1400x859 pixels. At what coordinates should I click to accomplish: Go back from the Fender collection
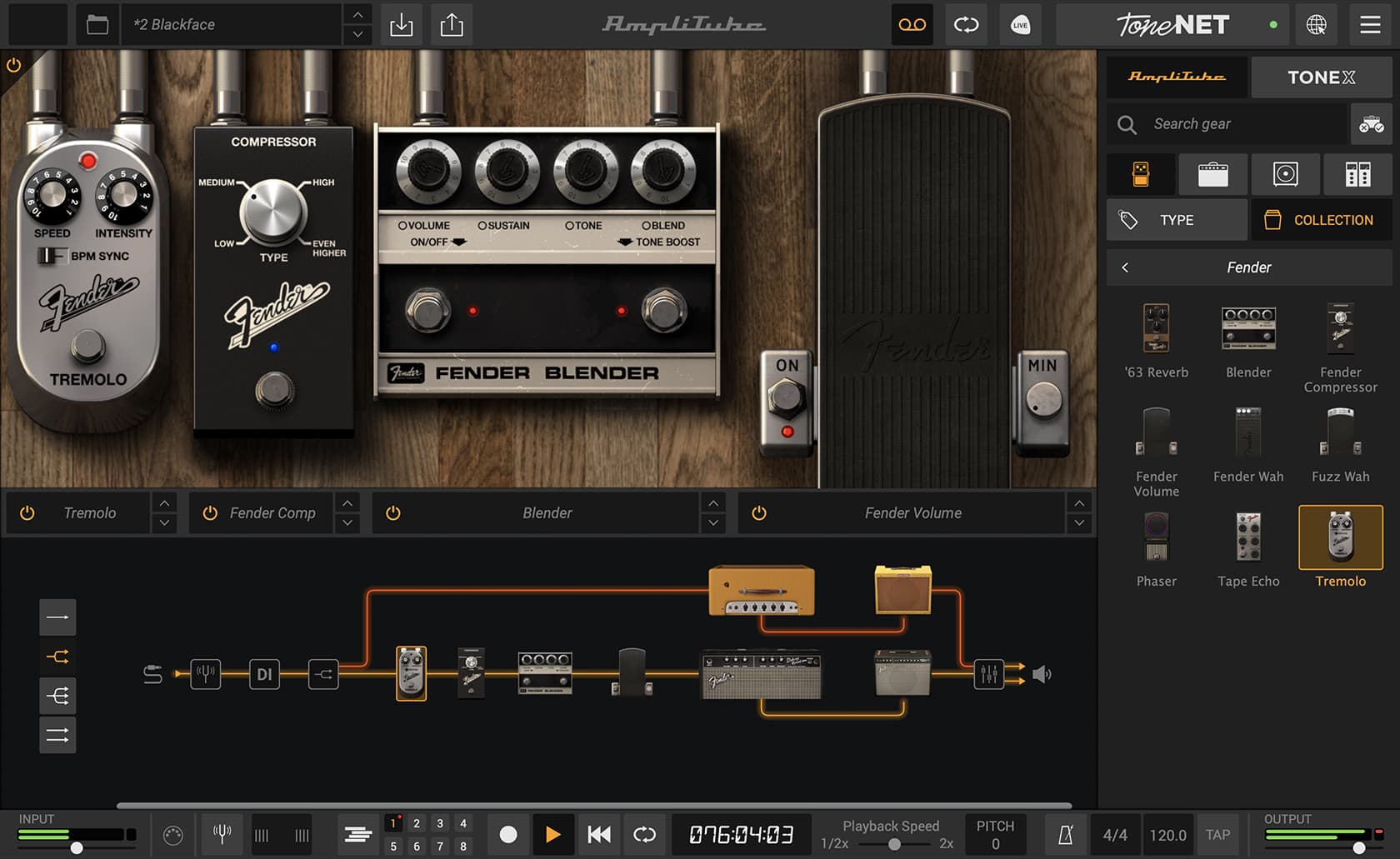(x=1125, y=267)
